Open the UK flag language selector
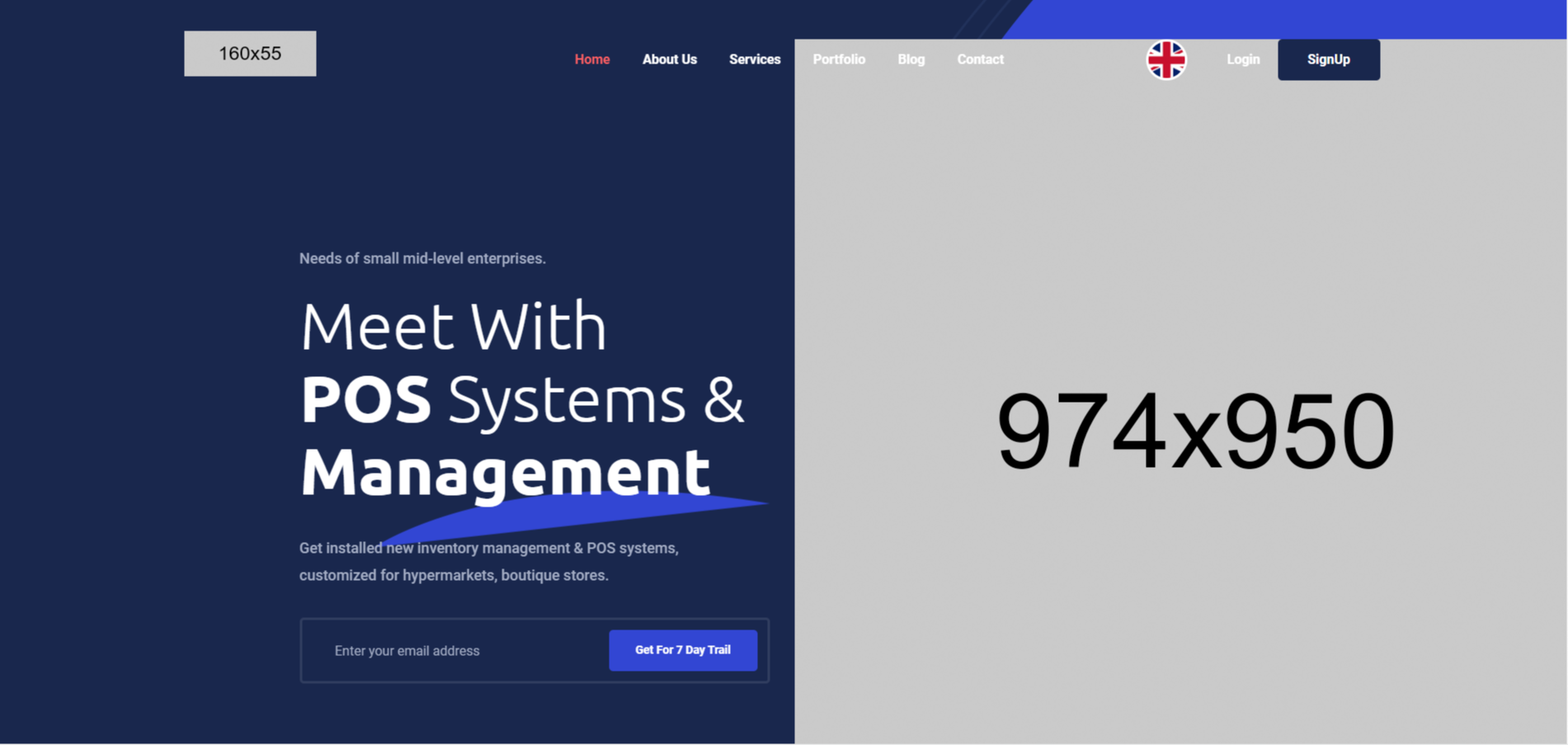 click(x=1165, y=59)
